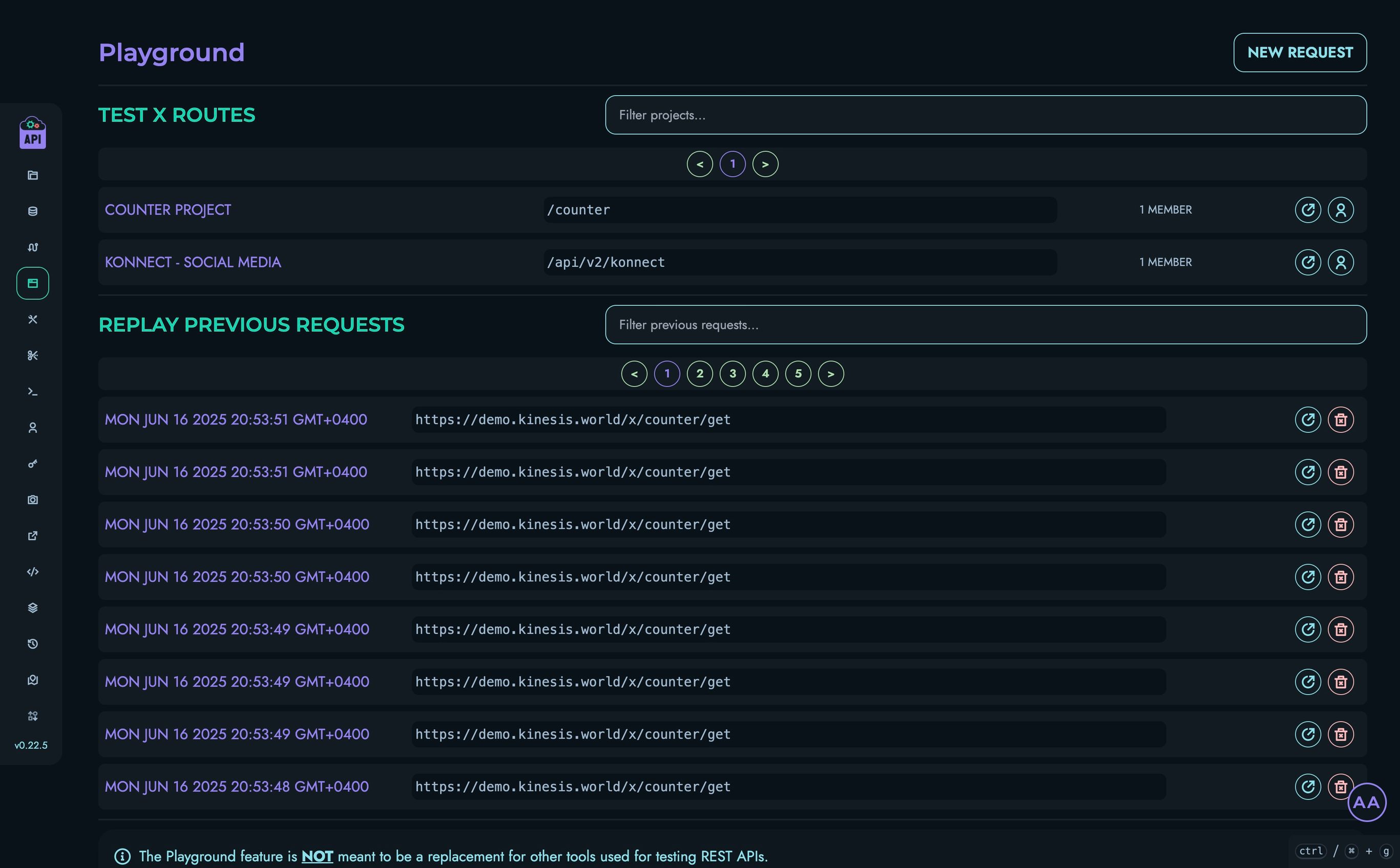Focus the Filter projects field
1400x868 pixels.
986,115
